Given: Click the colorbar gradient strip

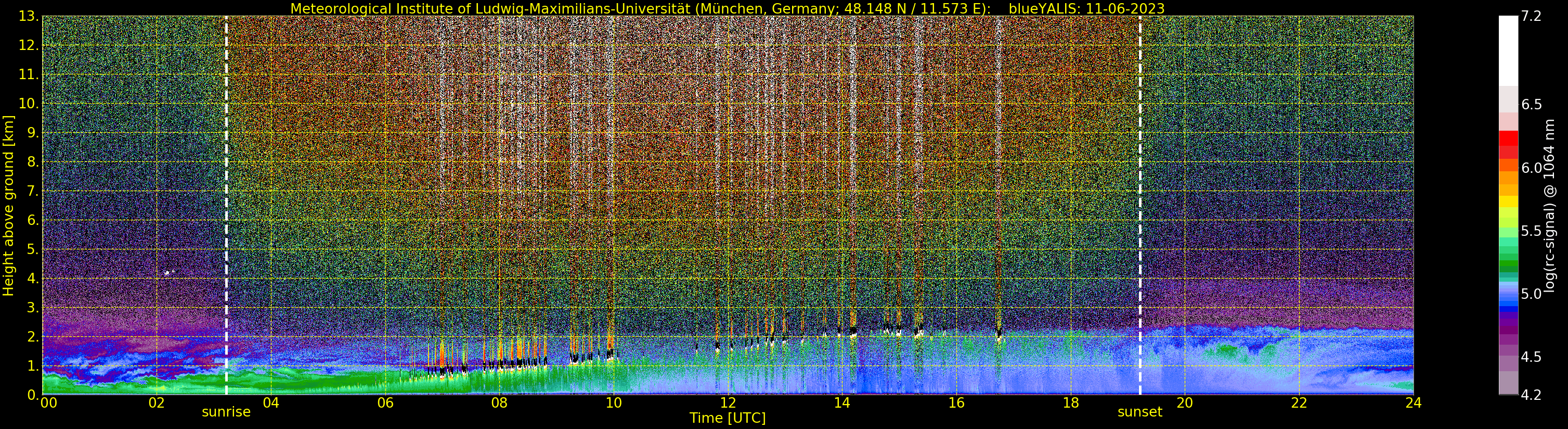Looking at the screenshot, I should point(1508,205).
